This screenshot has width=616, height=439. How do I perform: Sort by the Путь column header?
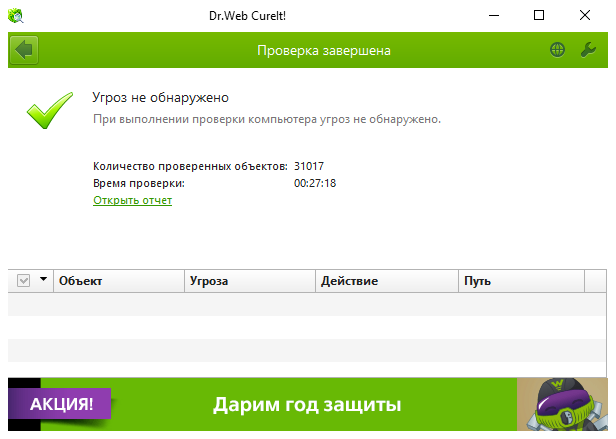point(521,281)
